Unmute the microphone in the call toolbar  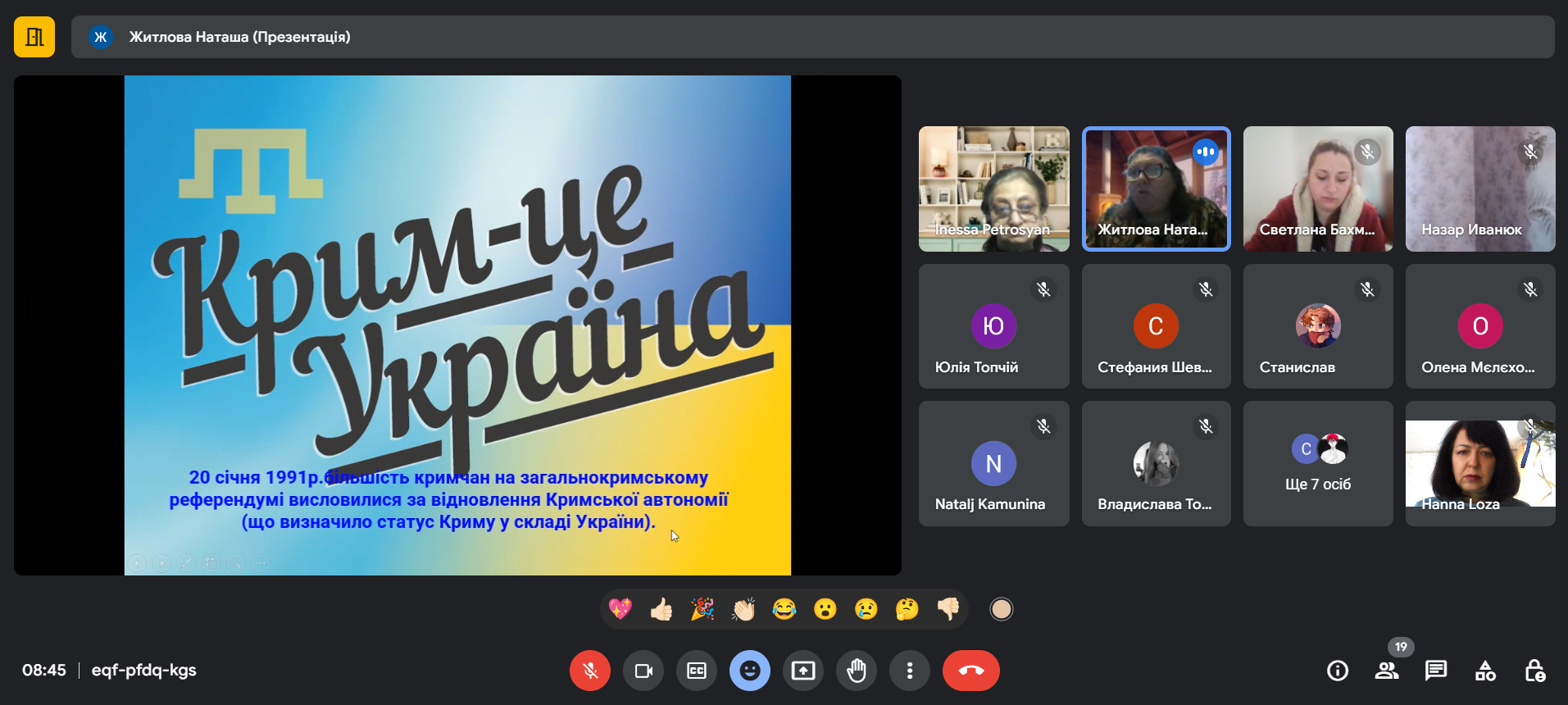point(589,671)
